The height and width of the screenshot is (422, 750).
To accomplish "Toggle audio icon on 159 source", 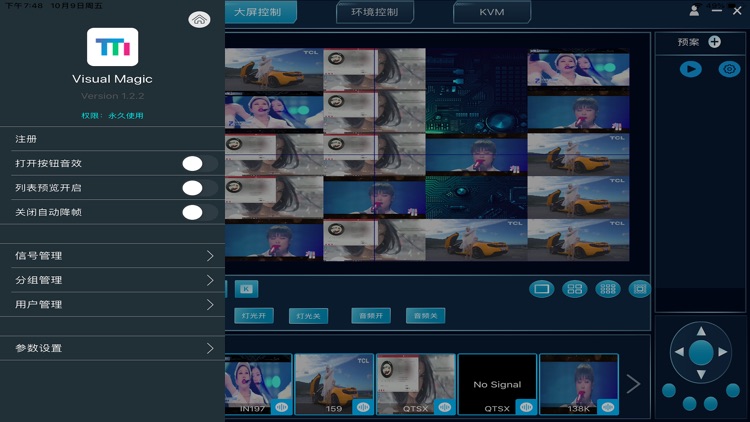I will pyautogui.click(x=363, y=407).
